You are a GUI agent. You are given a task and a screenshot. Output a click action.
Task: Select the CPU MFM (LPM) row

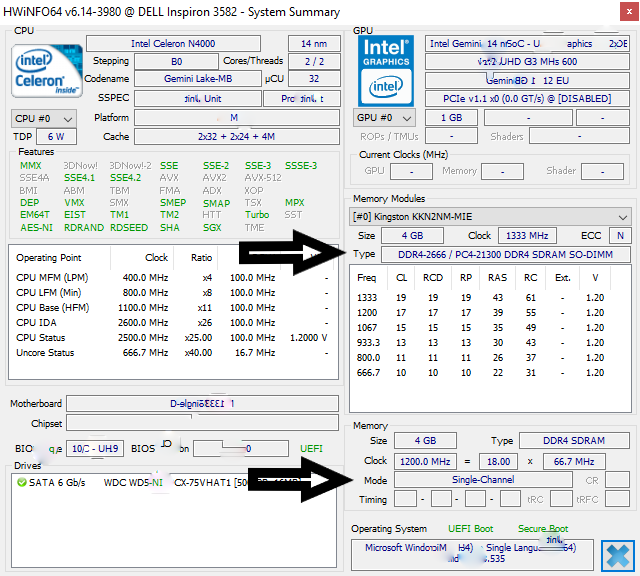click(173, 278)
